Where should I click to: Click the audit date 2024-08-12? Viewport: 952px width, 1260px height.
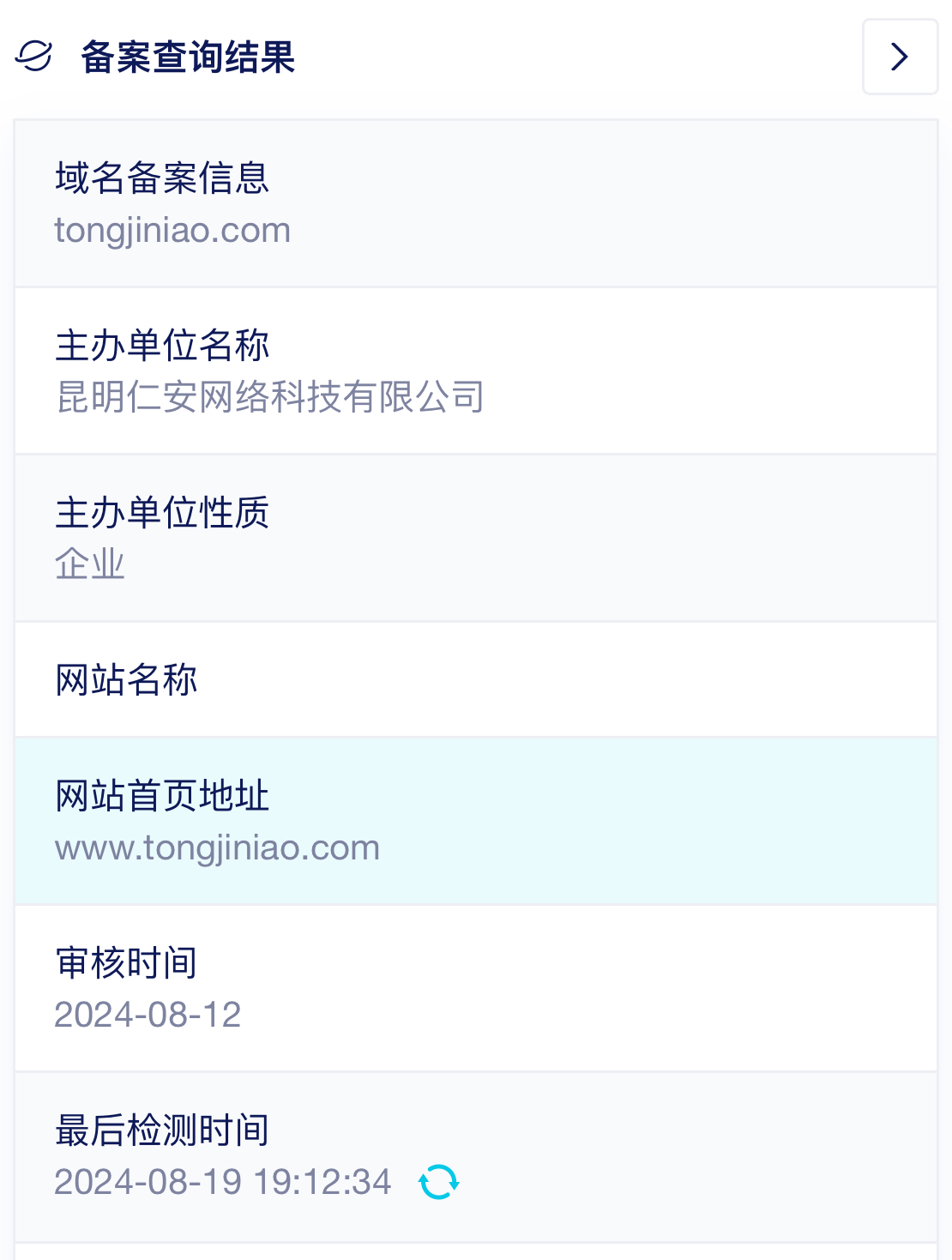(148, 1015)
